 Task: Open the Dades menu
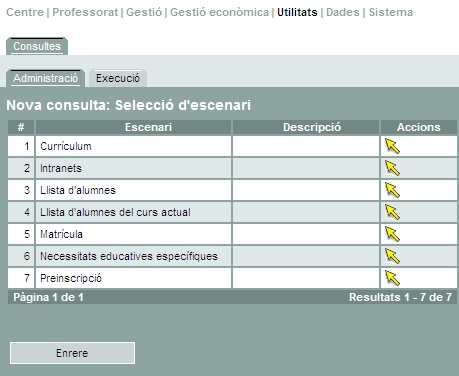[343, 12]
